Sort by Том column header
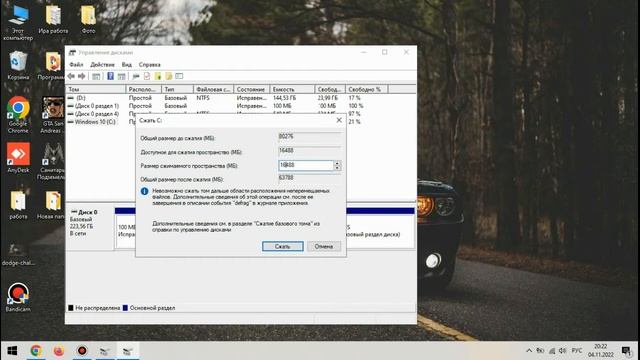The image size is (640, 360). [96, 89]
